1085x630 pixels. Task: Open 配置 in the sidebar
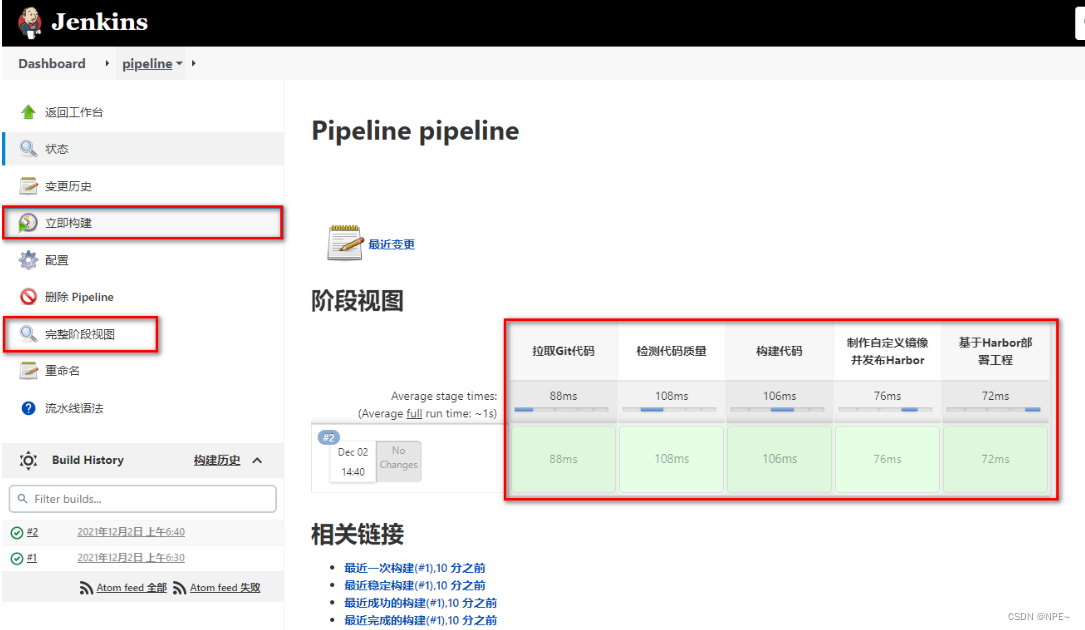[x=57, y=260]
